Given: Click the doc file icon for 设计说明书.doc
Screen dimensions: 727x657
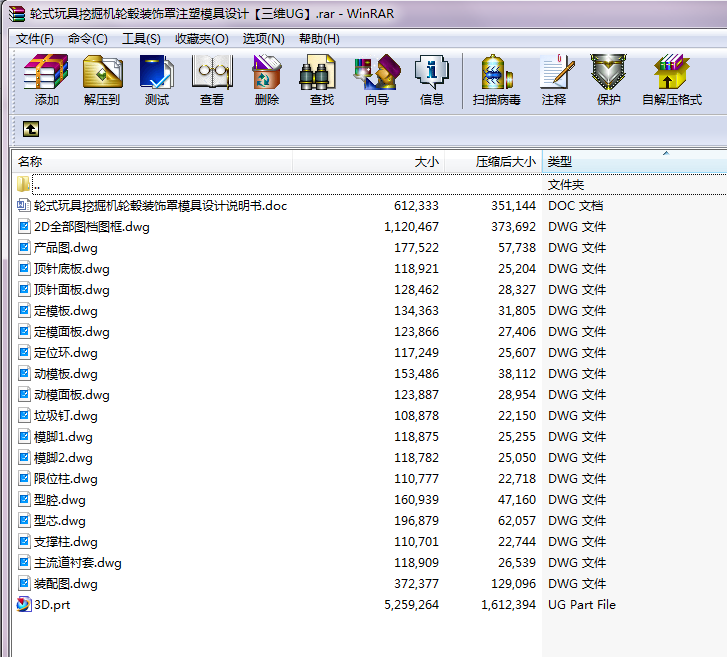Looking at the screenshot, I should tap(24, 205).
